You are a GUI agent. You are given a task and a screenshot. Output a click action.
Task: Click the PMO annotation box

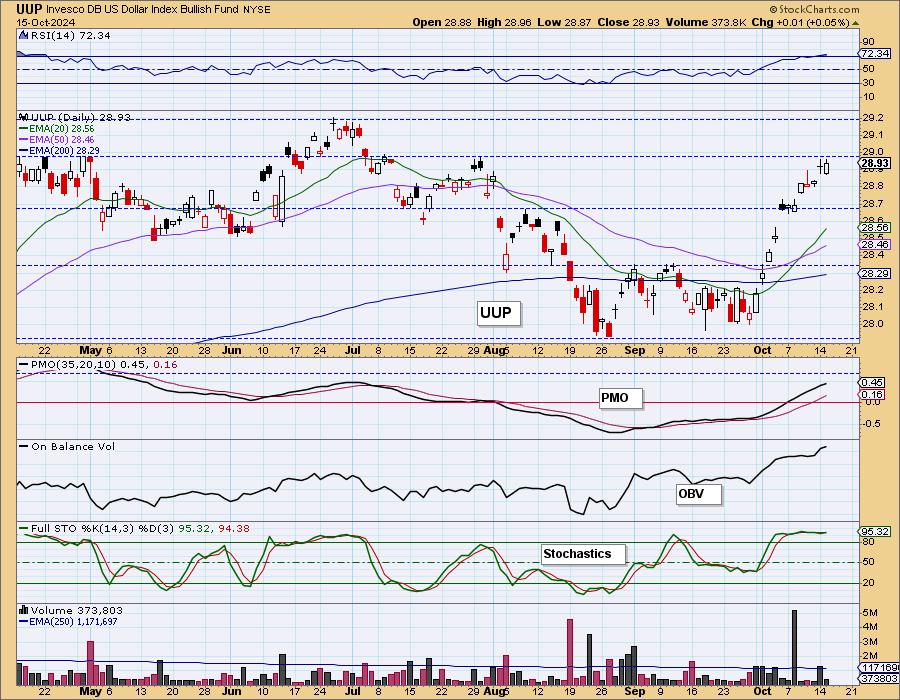tap(620, 398)
